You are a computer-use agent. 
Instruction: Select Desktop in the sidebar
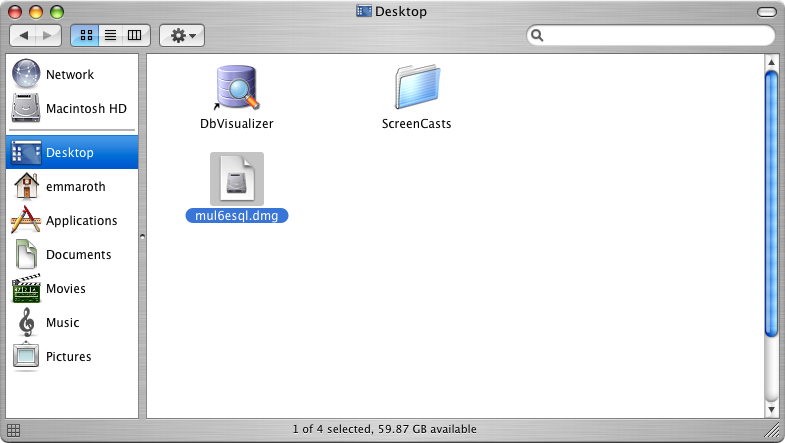72,152
